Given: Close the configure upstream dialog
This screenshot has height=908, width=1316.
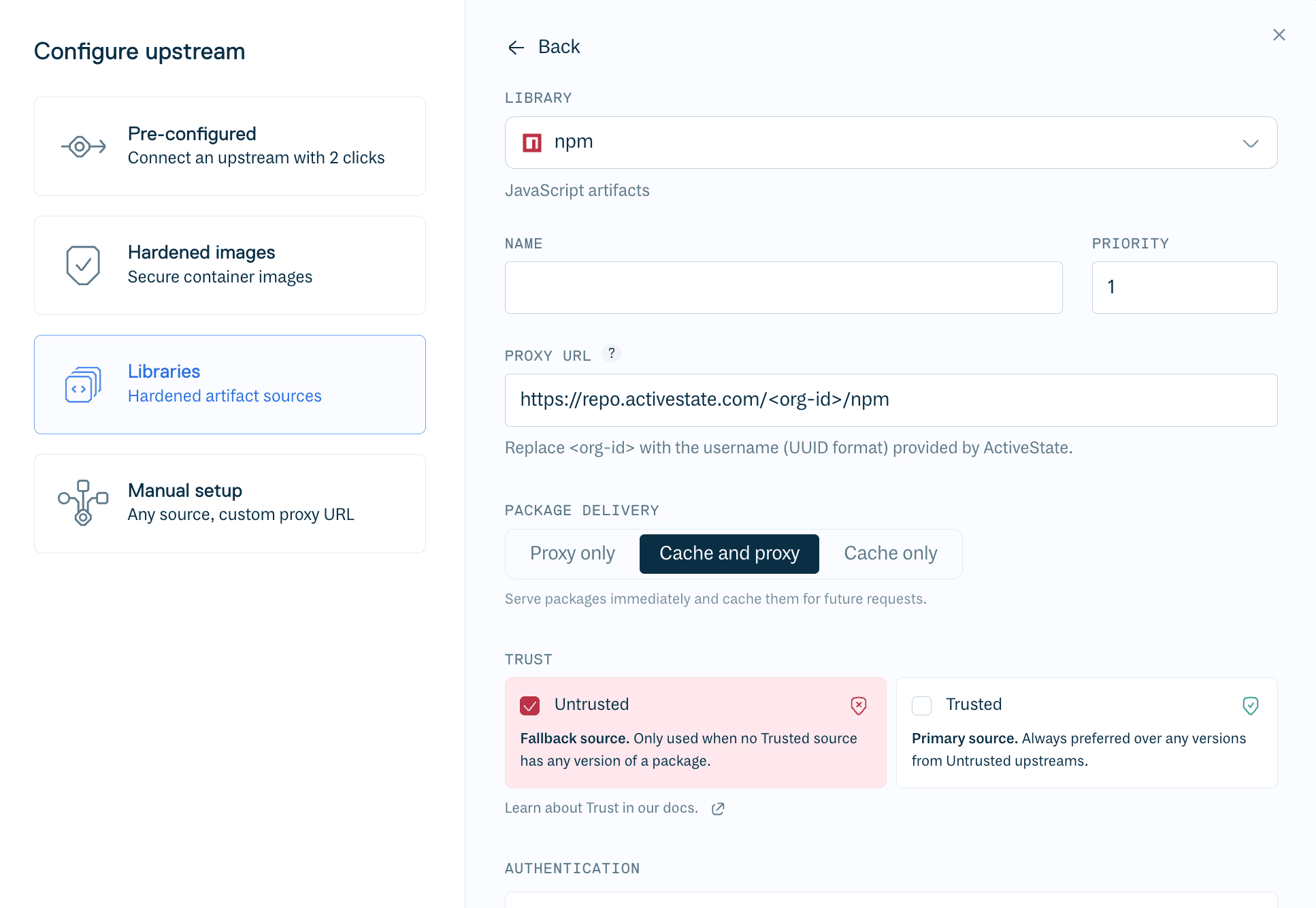Looking at the screenshot, I should click(x=1279, y=35).
